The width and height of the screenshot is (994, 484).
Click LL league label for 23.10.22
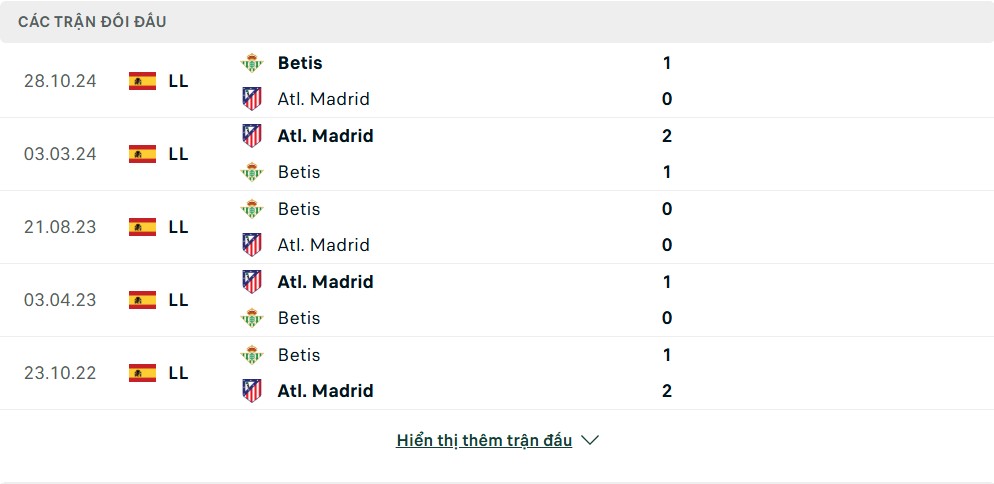point(178,373)
